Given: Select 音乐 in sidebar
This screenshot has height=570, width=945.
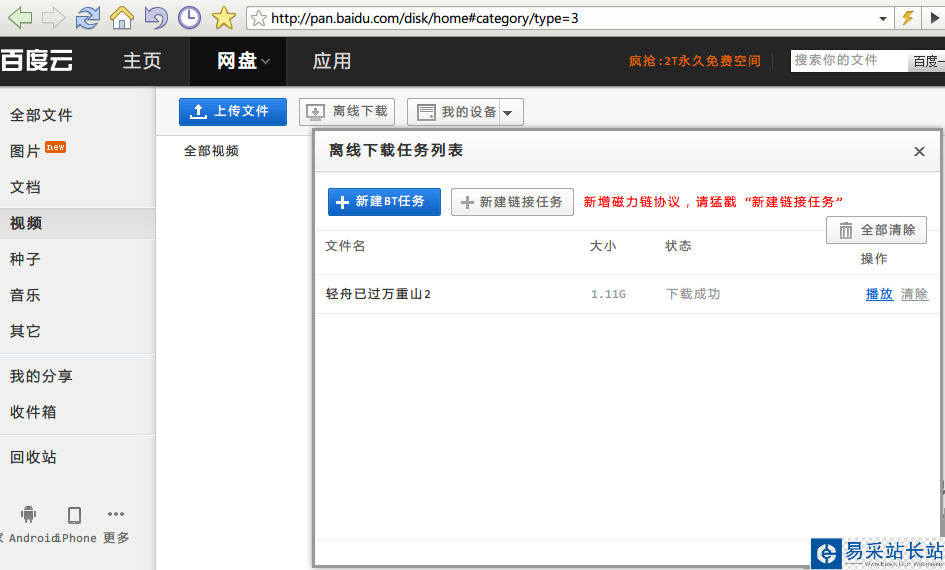Looking at the screenshot, I should click(x=25, y=295).
